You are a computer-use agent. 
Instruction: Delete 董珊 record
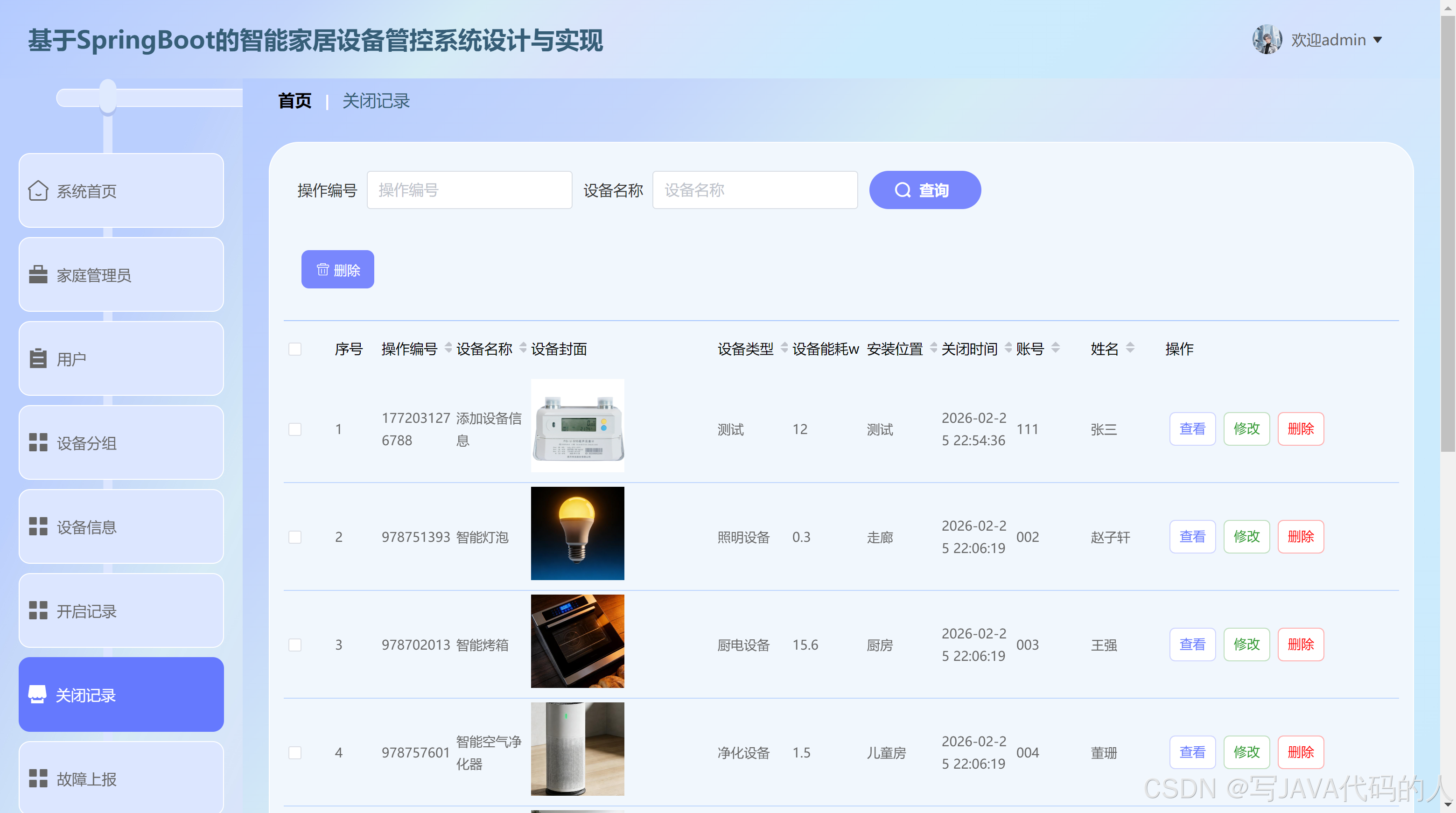coord(1301,752)
